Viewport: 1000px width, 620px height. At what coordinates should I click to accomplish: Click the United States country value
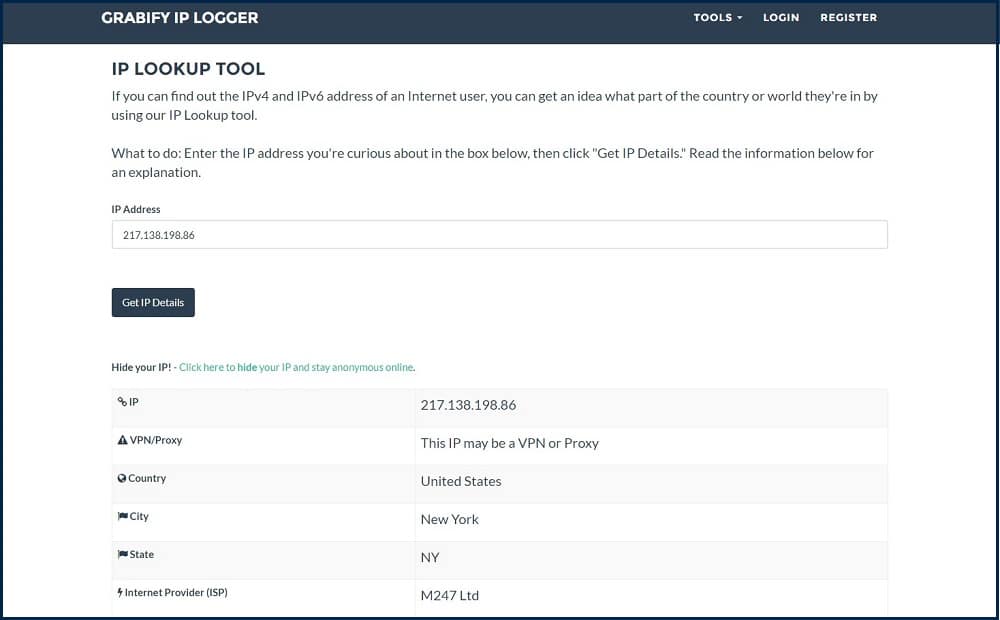[x=461, y=481]
